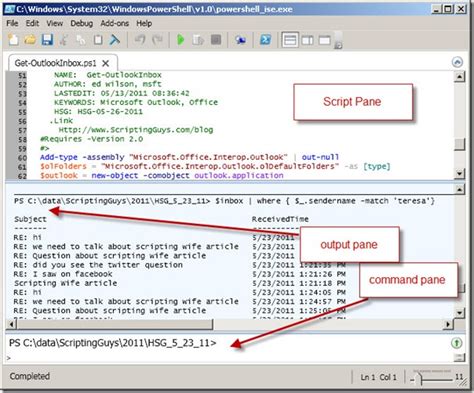Image resolution: width=474 pixels, height=393 pixels.
Task: Click the Copy toolbar icon
Action: (80, 40)
